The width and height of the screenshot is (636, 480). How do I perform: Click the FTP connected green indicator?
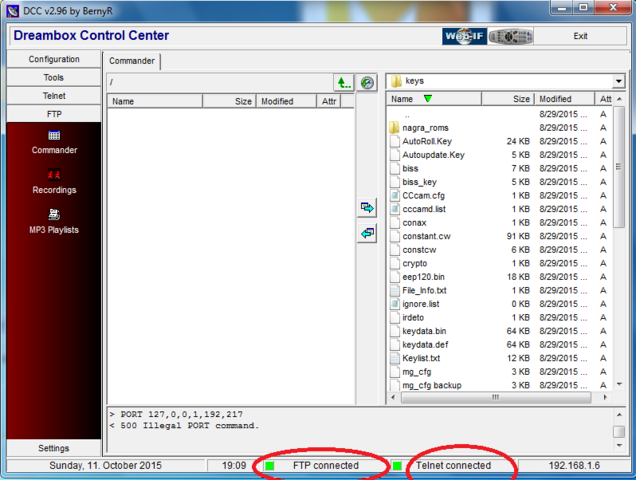pos(269,466)
